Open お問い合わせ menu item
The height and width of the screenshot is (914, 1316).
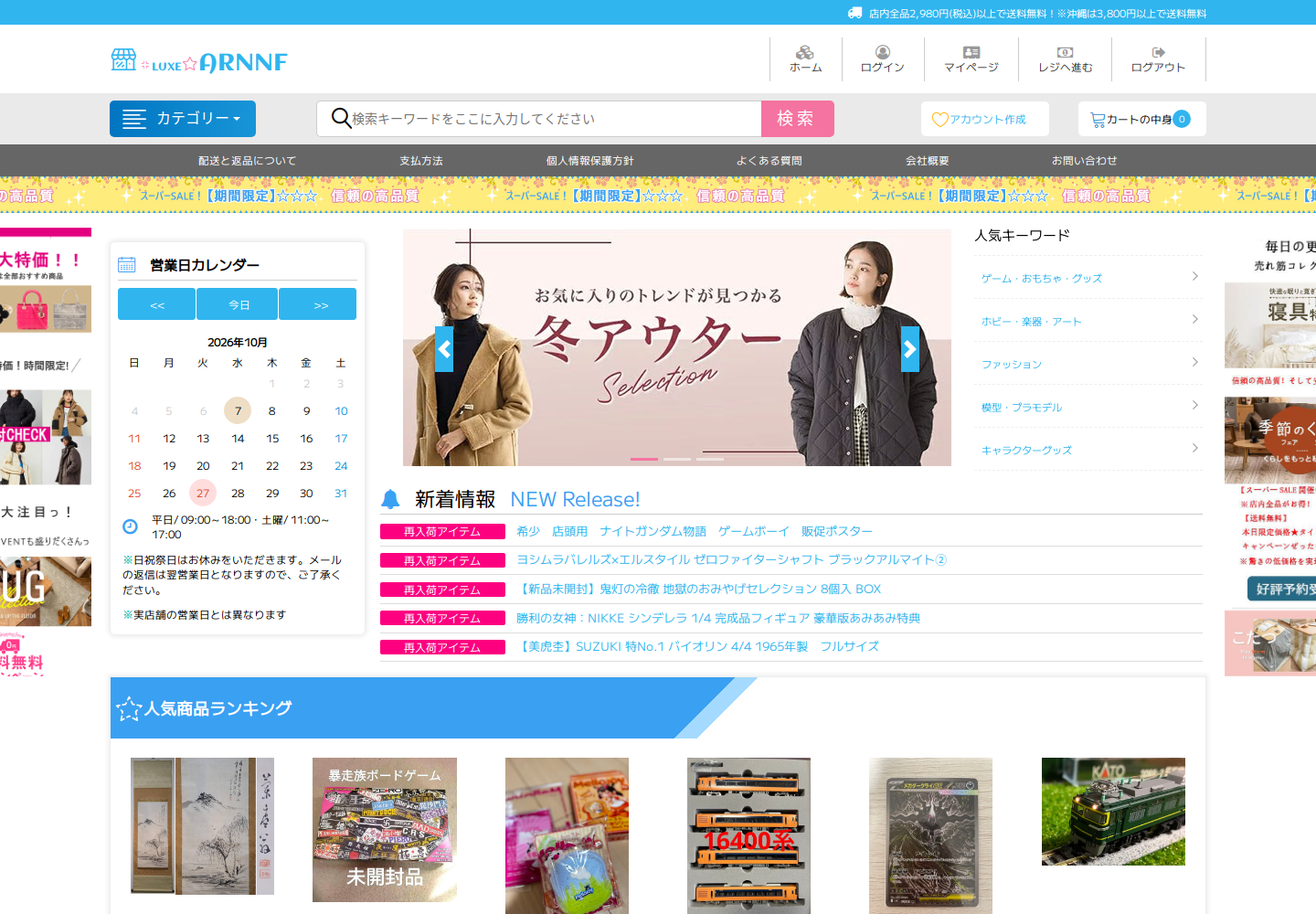point(1085,161)
